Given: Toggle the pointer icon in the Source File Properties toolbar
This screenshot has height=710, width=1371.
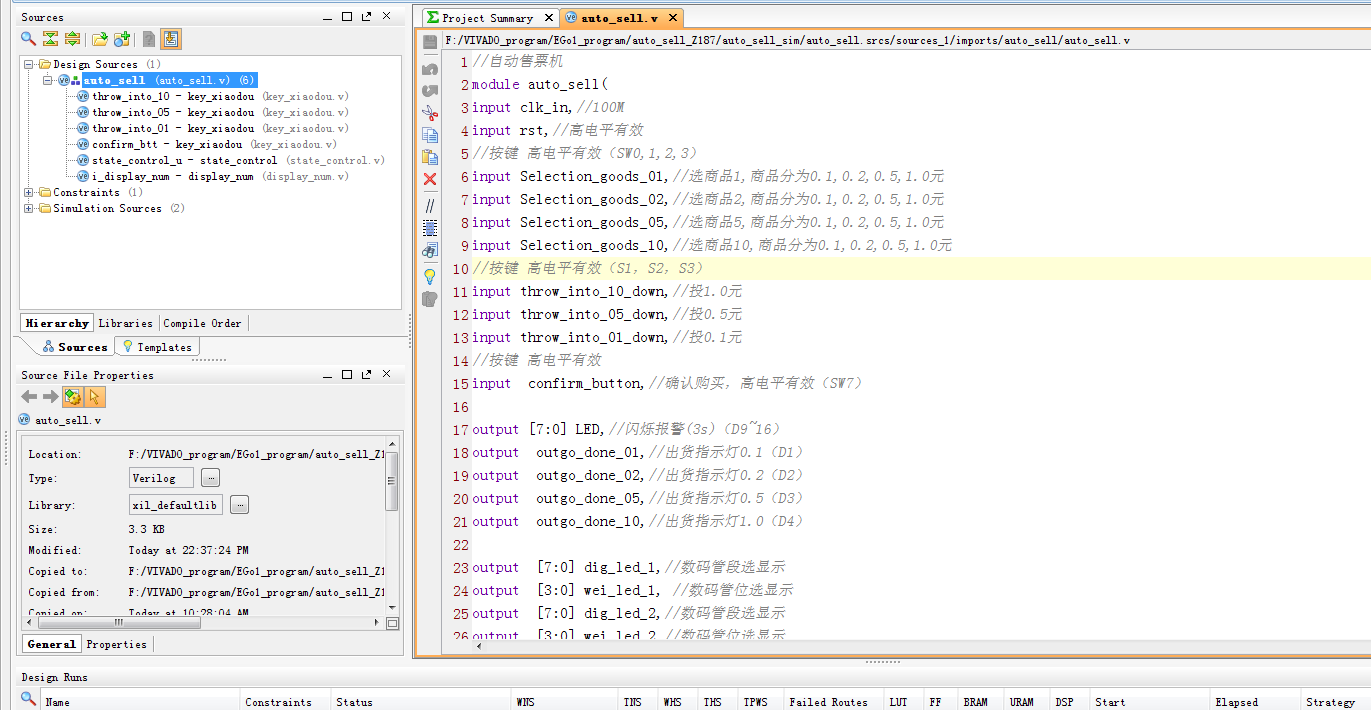Looking at the screenshot, I should [x=95, y=397].
